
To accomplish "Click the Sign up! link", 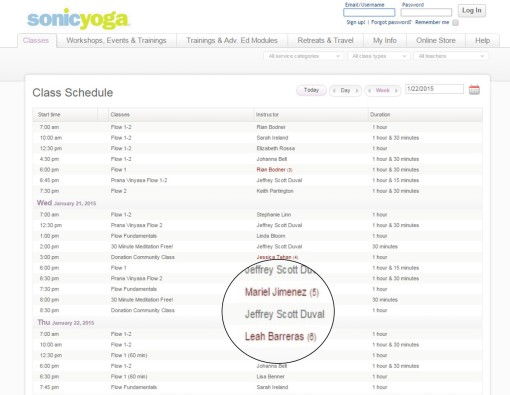I will pos(356,22).
